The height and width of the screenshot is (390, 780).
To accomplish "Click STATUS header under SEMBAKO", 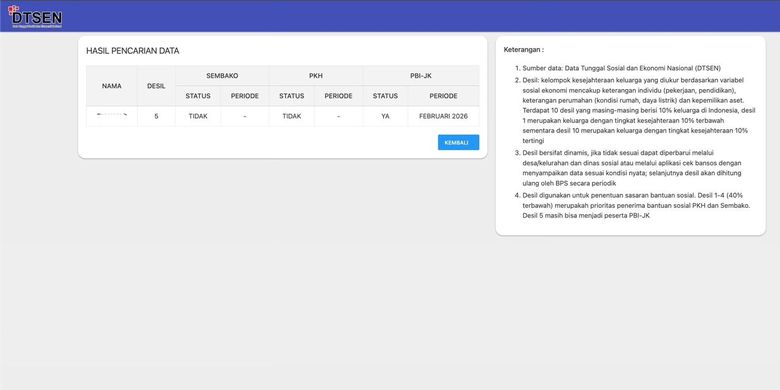I will click(x=198, y=96).
